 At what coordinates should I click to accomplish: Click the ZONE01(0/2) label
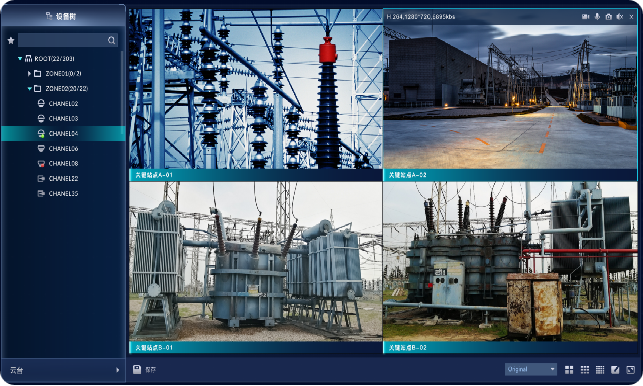point(63,73)
